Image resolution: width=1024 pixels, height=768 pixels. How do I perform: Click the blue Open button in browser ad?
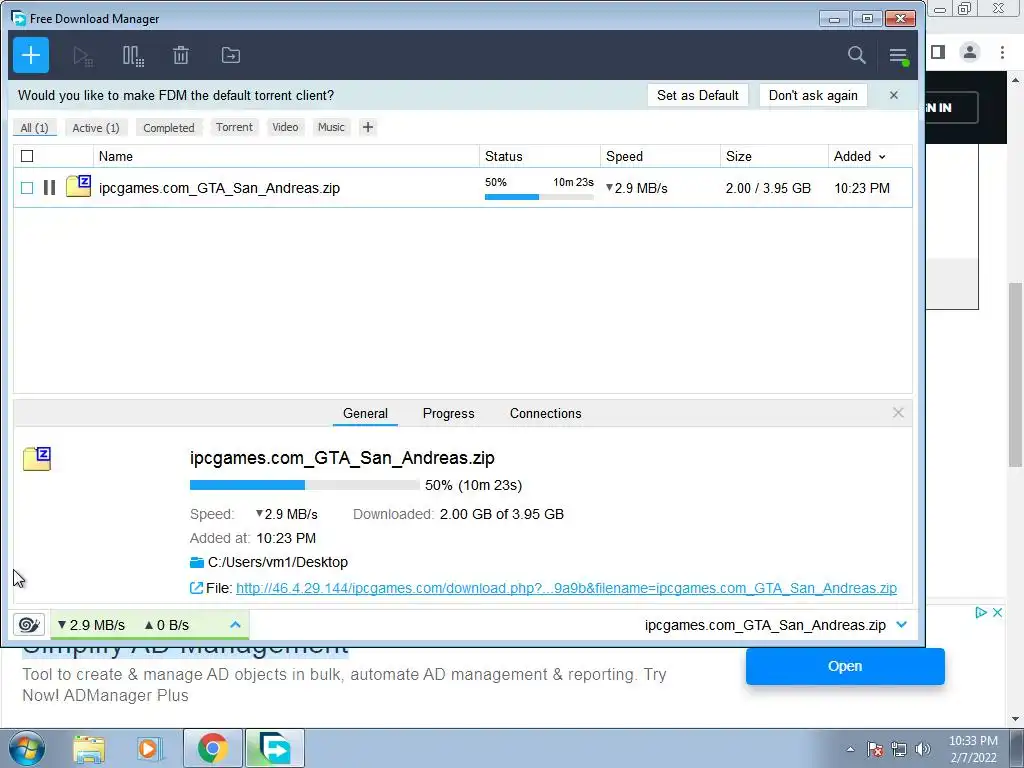tap(845, 666)
